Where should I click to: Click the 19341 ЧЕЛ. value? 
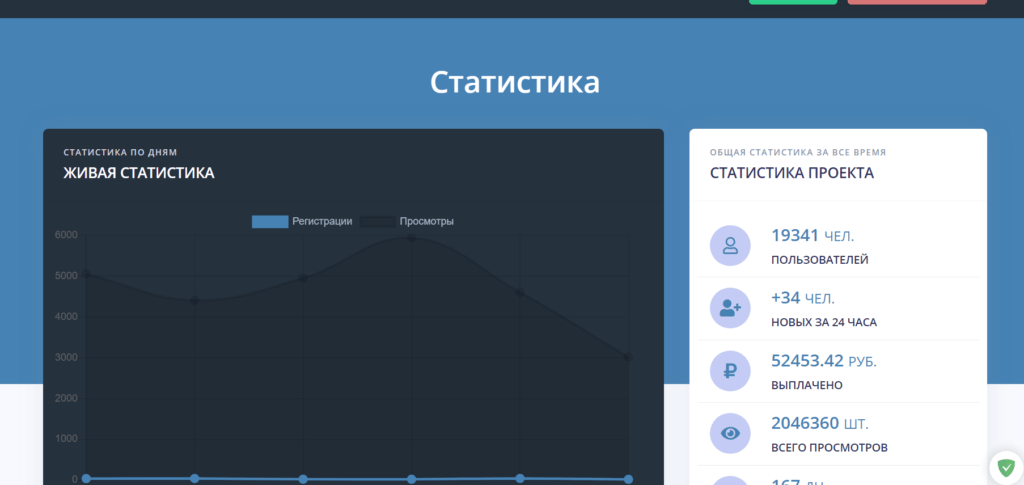tap(812, 236)
